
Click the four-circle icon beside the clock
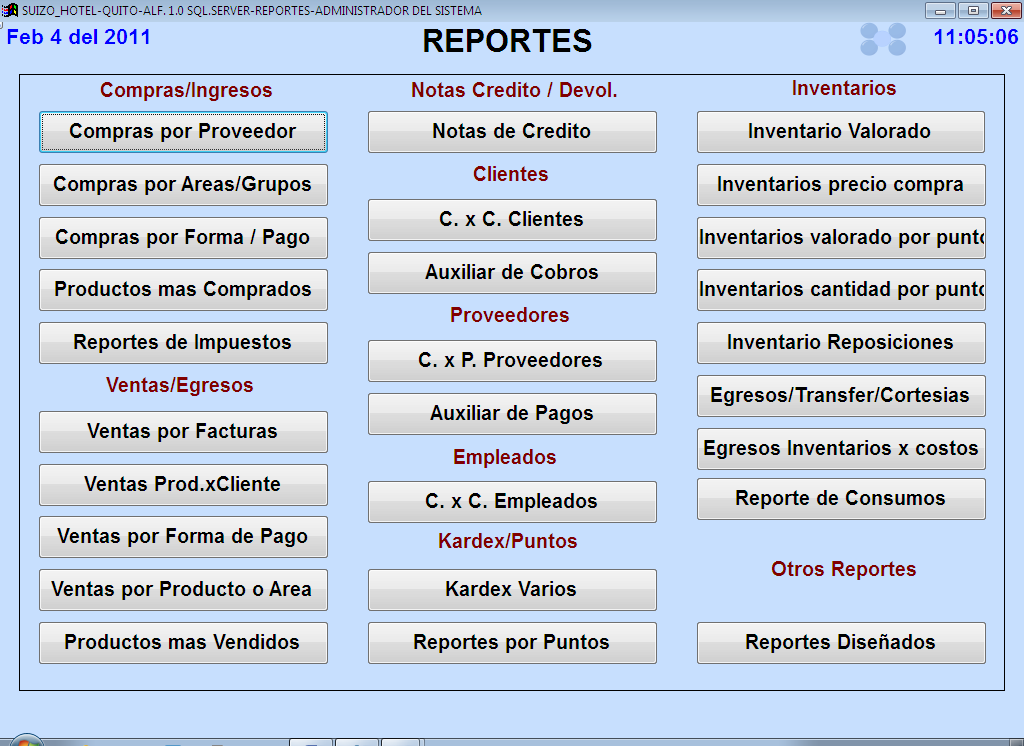883,39
